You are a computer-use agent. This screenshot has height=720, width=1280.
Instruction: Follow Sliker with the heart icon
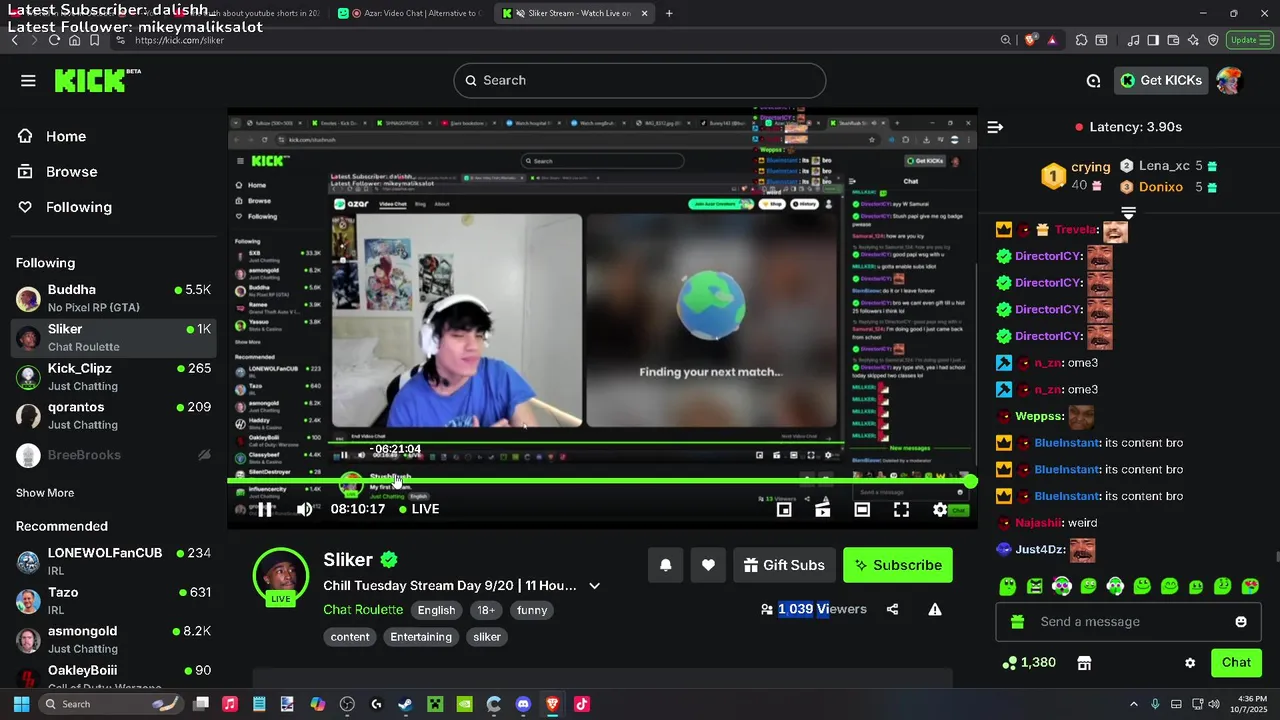pyautogui.click(x=708, y=565)
